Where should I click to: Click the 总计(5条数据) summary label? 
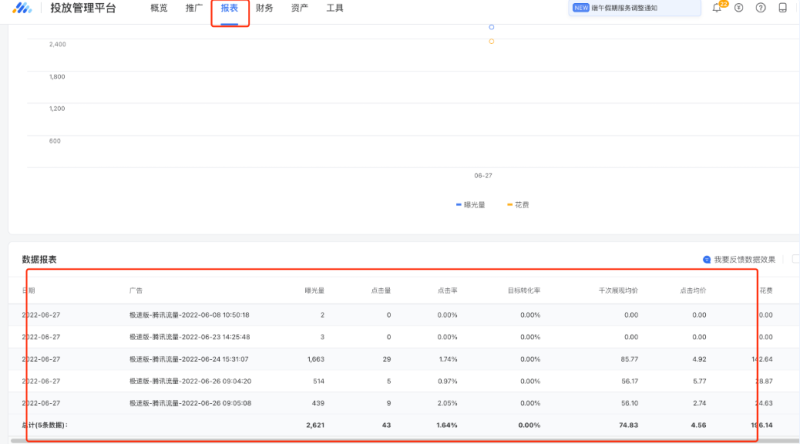pyautogui.click(x=44, y=425)
